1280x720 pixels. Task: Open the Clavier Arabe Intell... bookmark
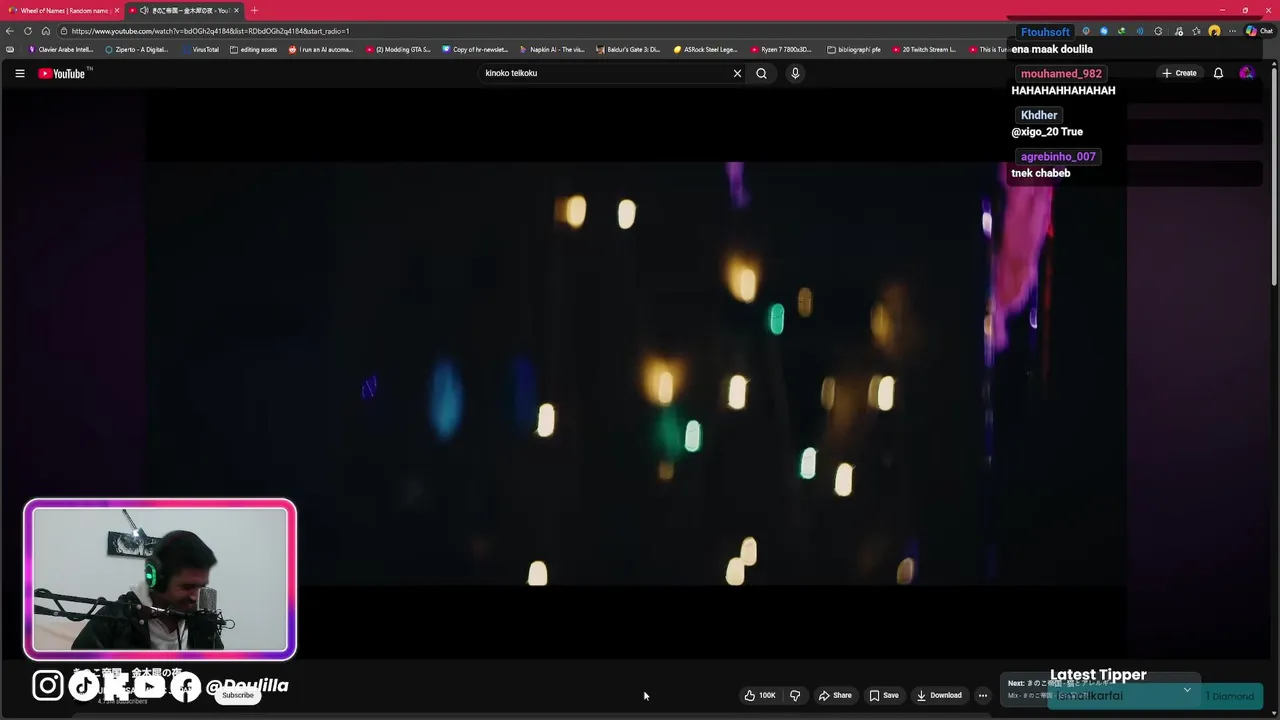tap(61, 49)
